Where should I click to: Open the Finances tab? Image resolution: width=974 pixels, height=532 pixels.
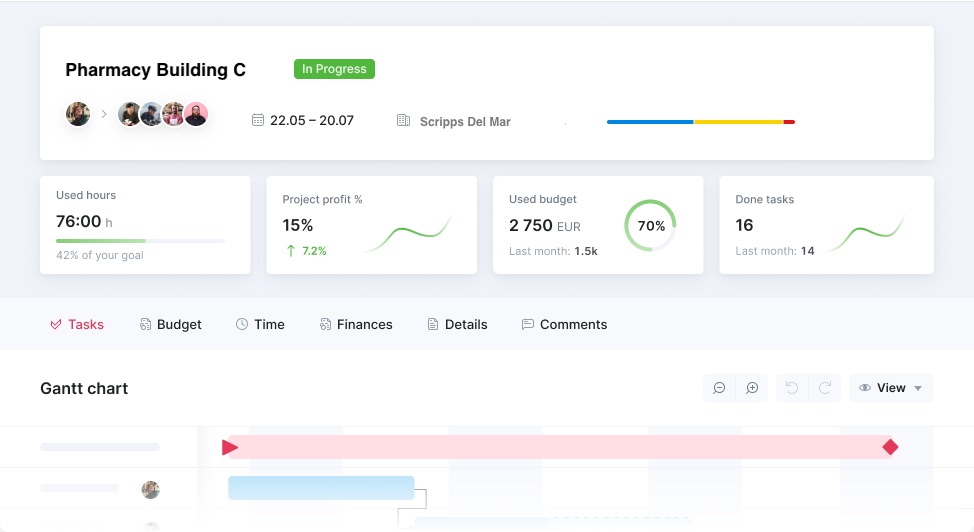click(356, 324)
